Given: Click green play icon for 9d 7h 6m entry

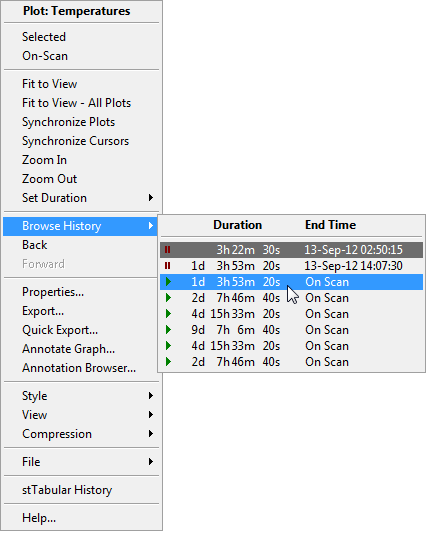Looking at the screenshot, I should (168, 330).
